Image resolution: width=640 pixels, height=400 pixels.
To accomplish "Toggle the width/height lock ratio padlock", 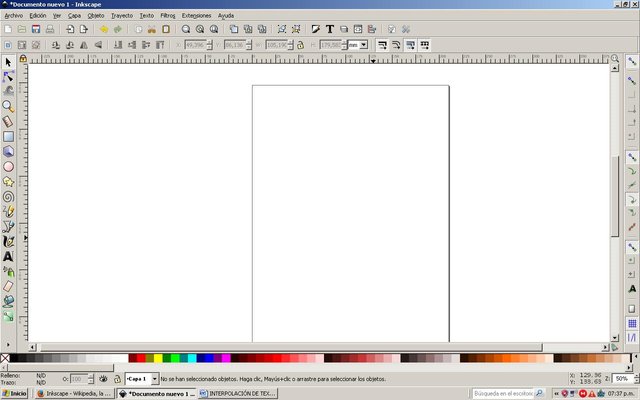I will pos(300,45).
